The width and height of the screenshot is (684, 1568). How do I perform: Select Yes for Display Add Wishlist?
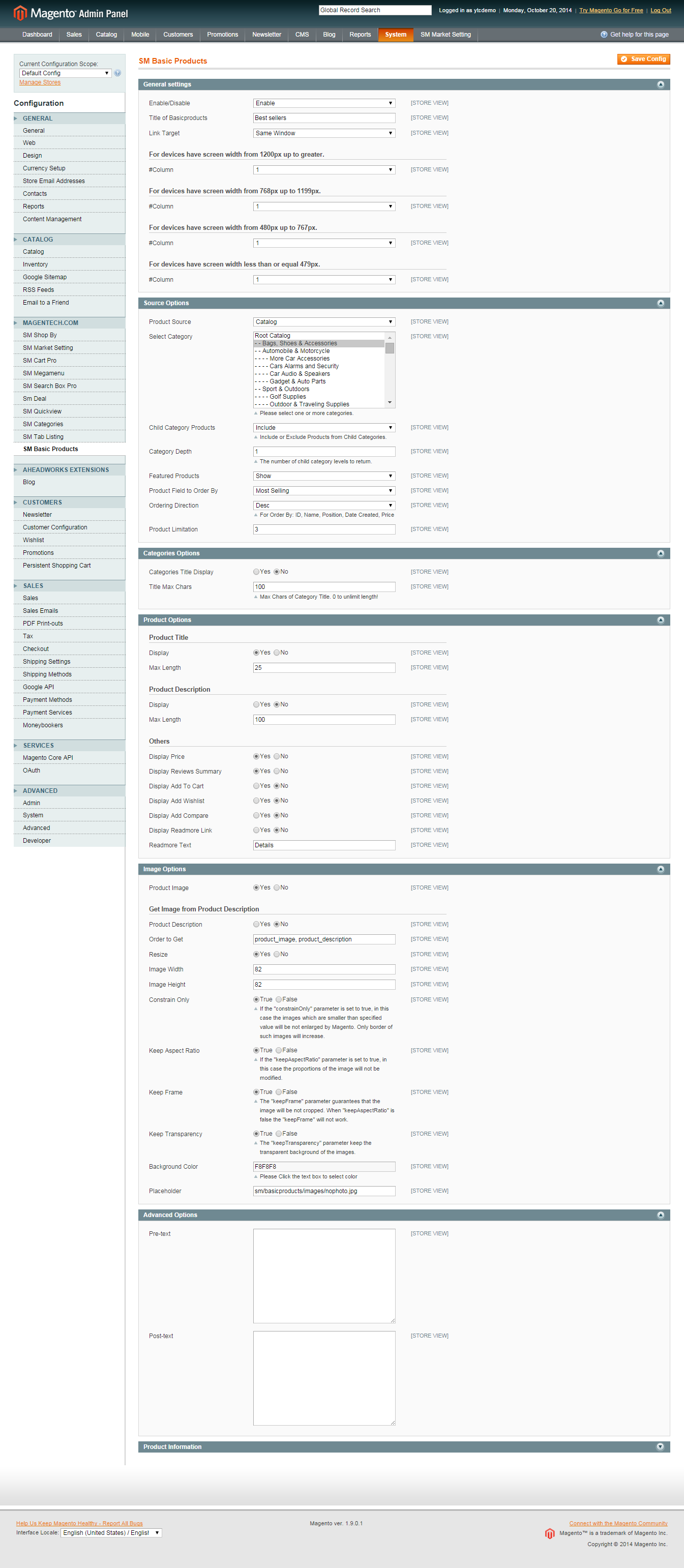[256, 801]
